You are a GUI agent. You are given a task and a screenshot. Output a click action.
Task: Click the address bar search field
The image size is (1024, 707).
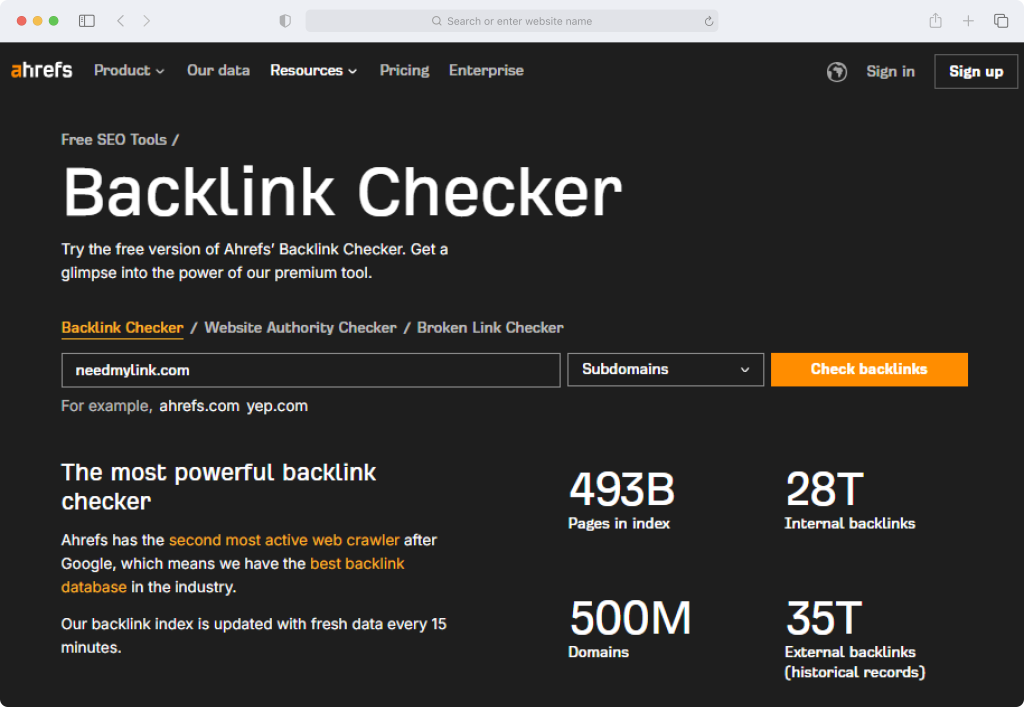click(x=512, y=21)
